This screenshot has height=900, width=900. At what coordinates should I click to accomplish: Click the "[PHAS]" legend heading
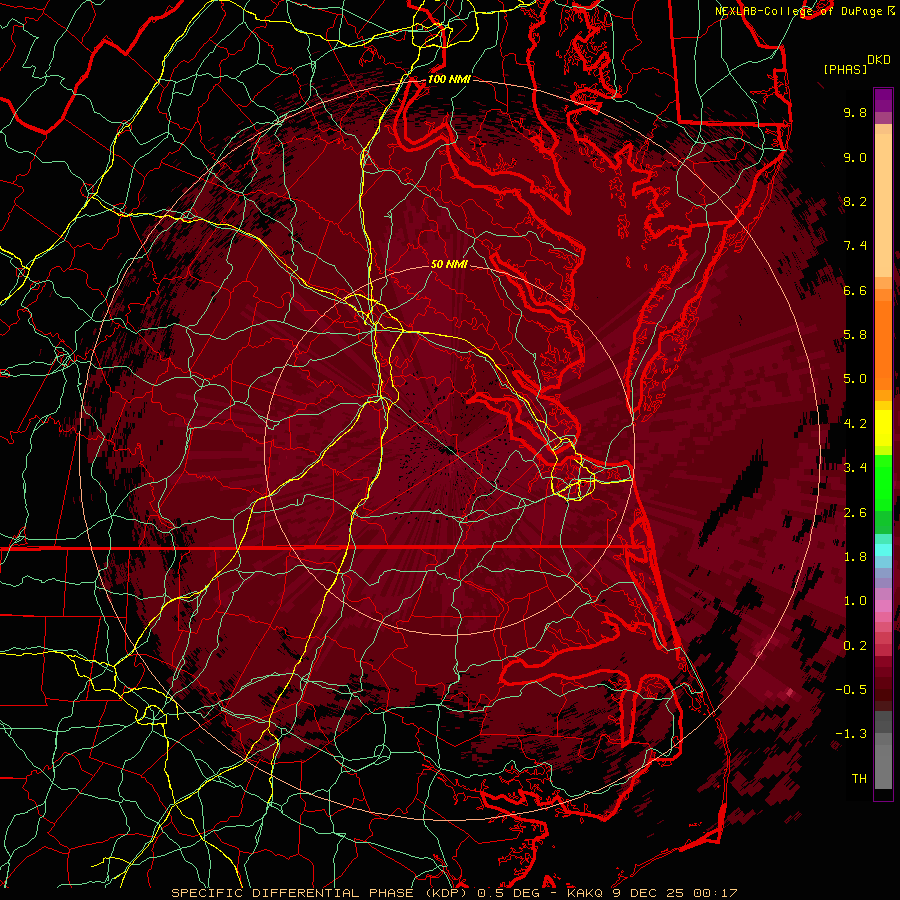tap(845, 69)
